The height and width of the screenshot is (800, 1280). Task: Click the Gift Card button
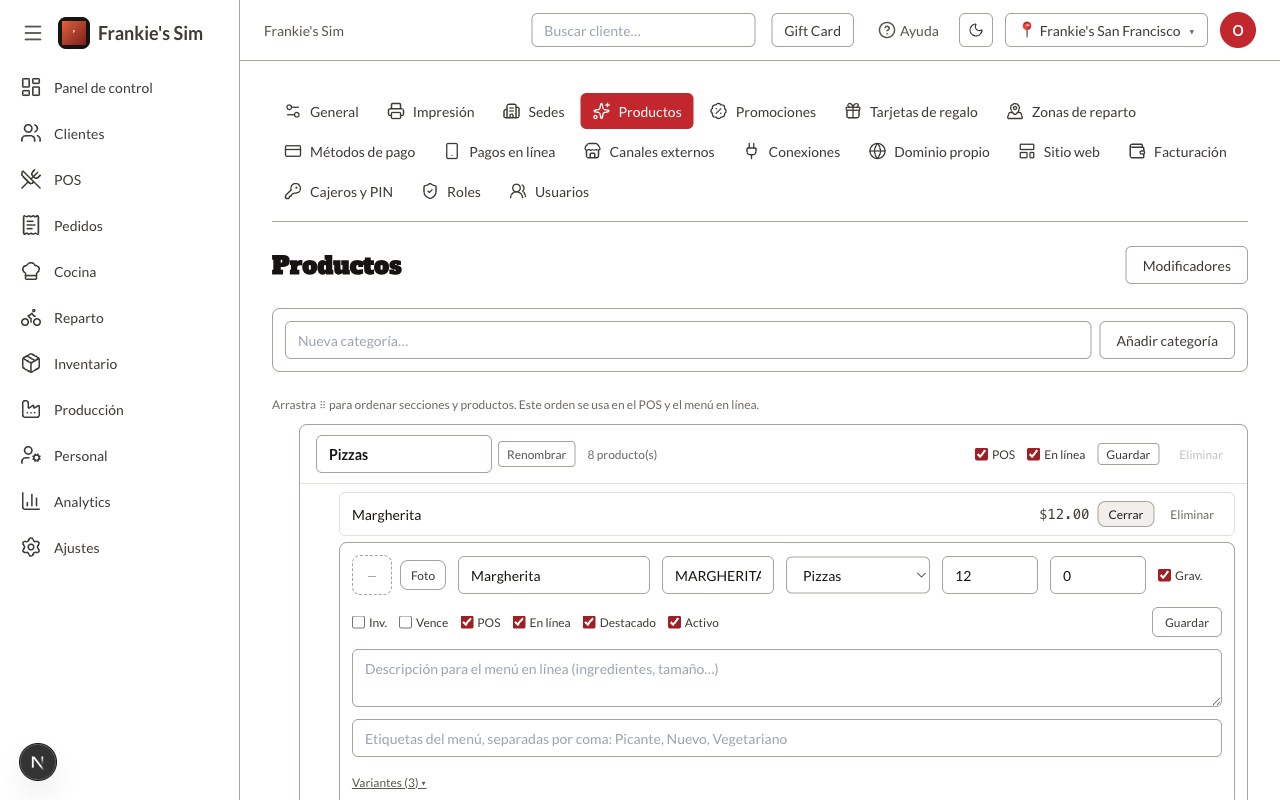coord(812,30)
